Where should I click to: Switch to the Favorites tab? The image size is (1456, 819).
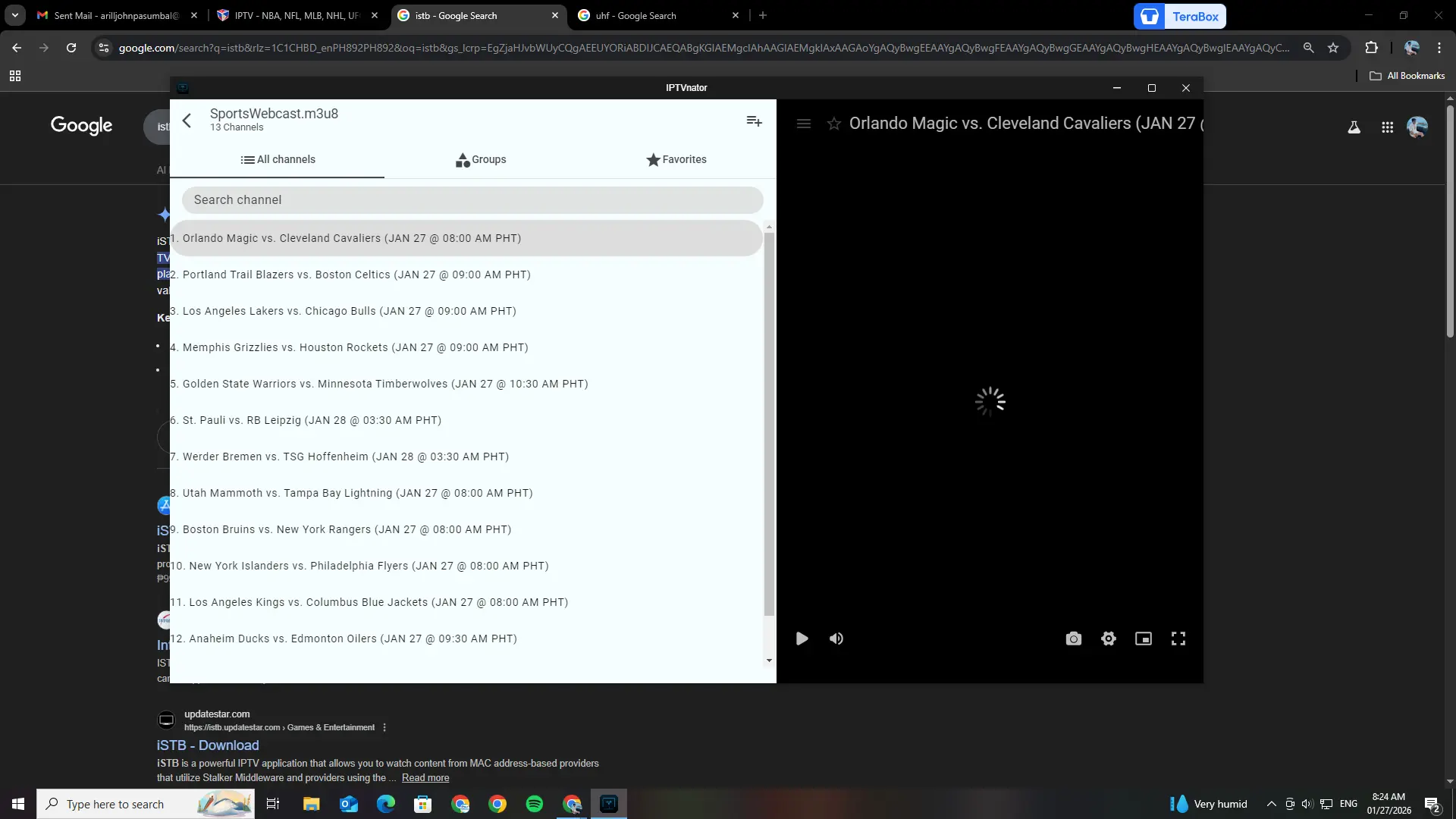676,159
